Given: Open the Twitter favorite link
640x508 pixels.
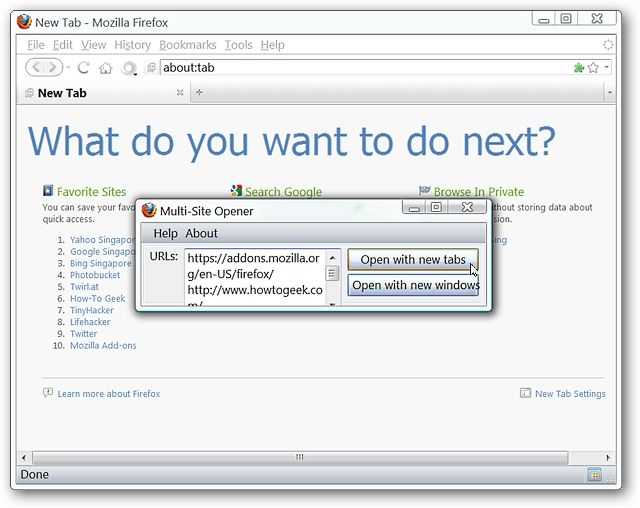Looking at the screenshot, I should [84, 334].
